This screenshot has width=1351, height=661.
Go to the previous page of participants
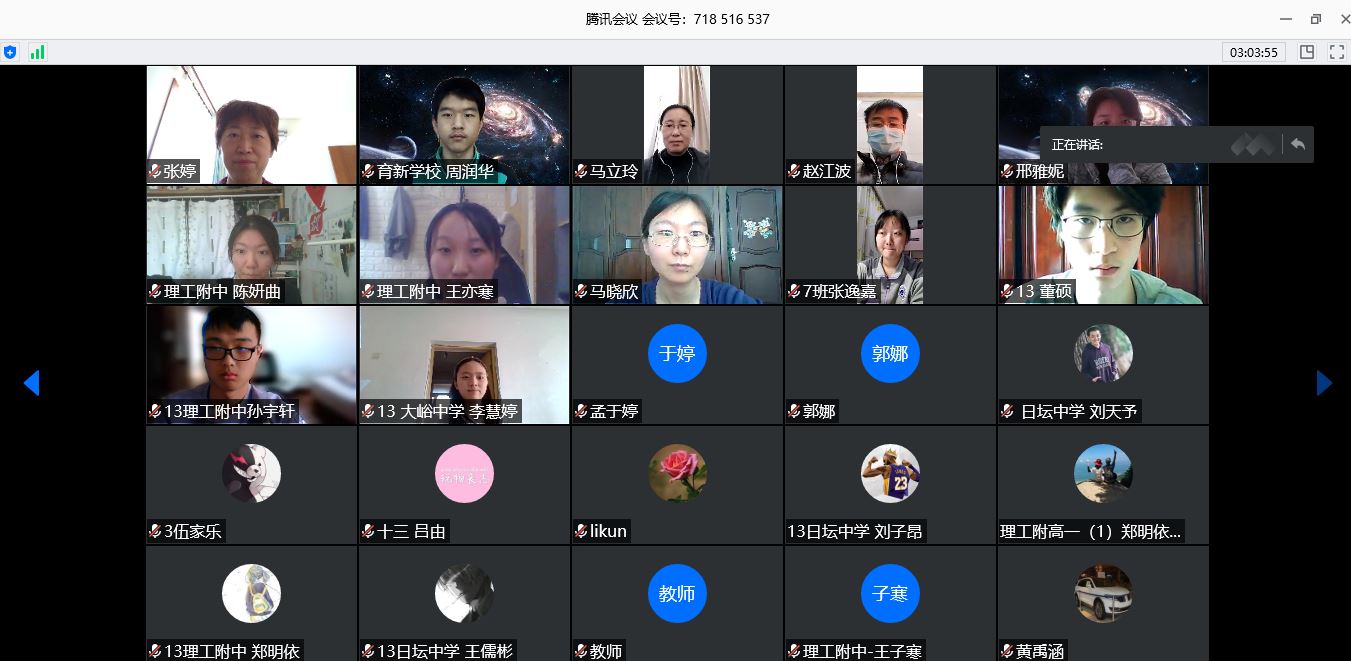click(x=31, y=382)
